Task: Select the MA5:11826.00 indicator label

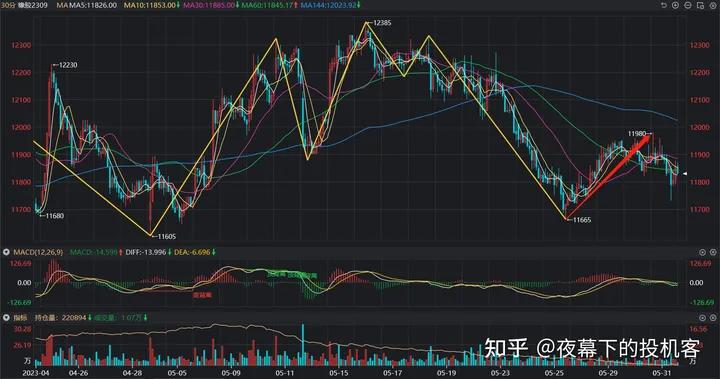Action: coord(92,6)
